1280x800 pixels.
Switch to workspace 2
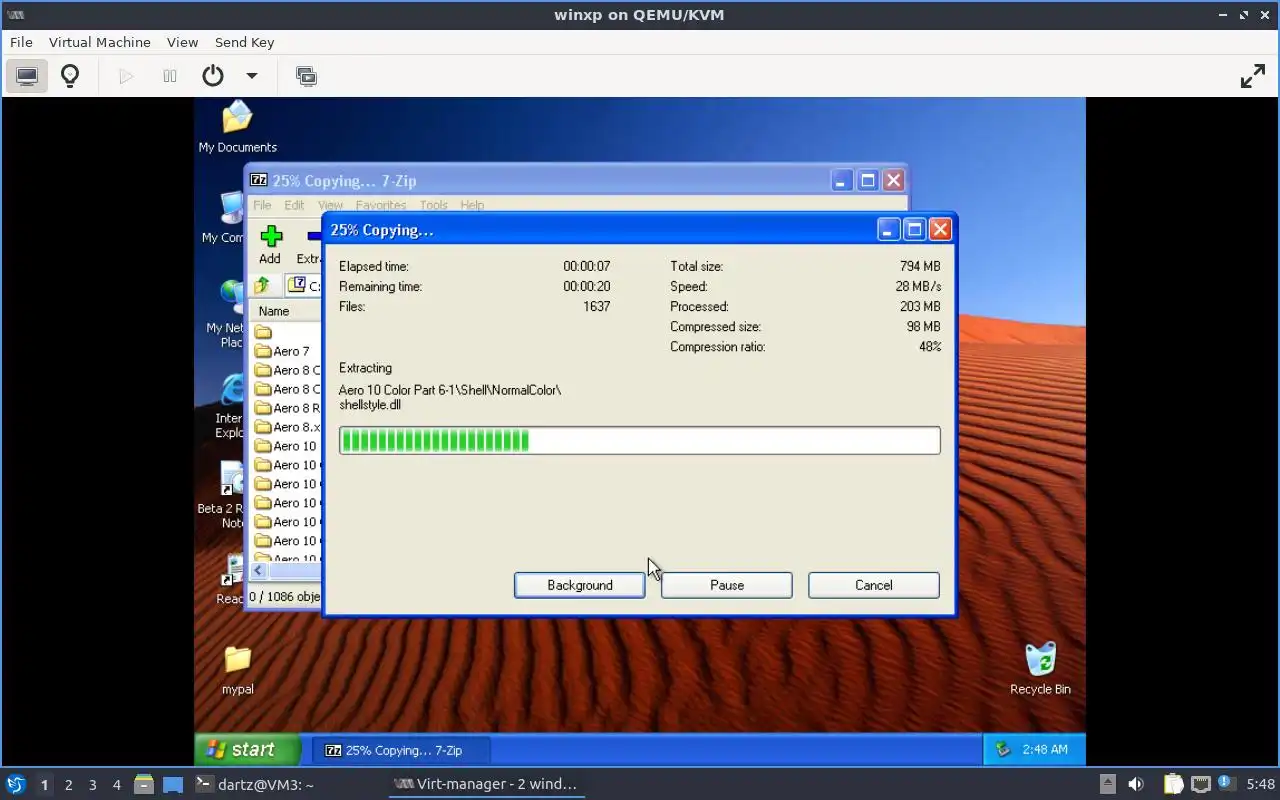click(x=68, y=785)
